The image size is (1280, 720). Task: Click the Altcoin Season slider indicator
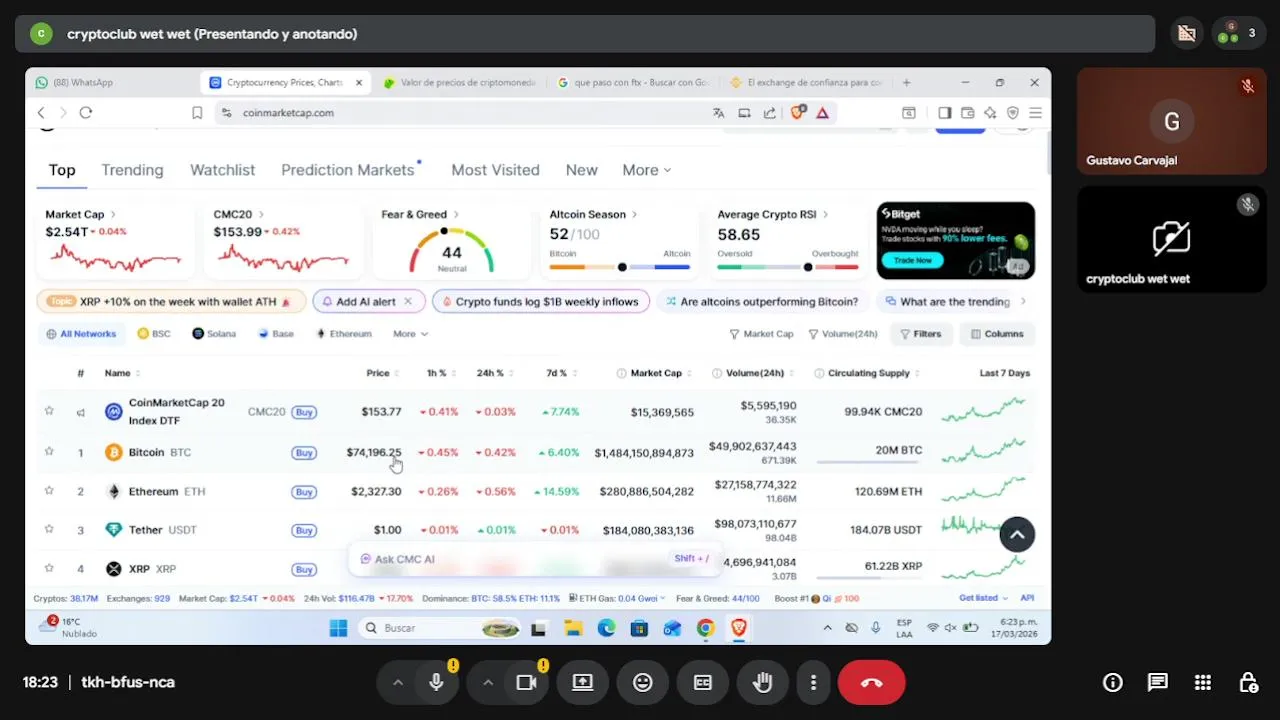pyautogui.click(x=622, y=267)
